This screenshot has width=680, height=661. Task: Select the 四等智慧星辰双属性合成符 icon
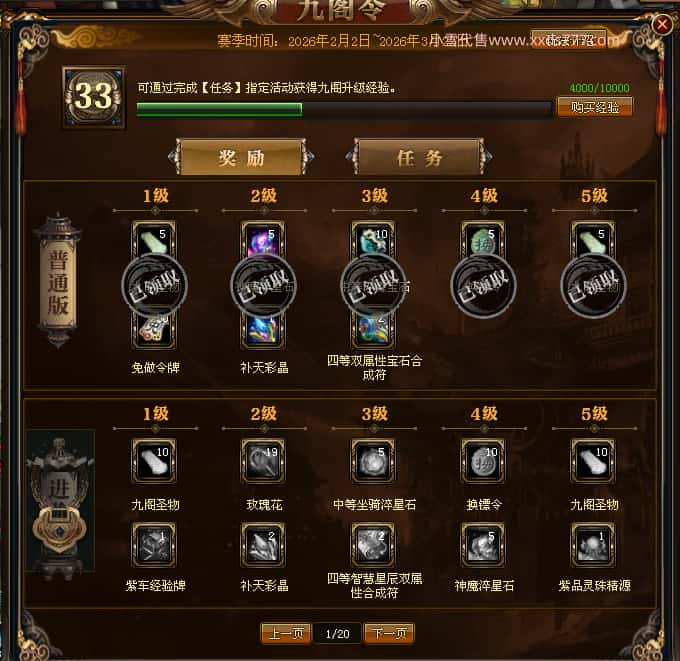click(x=373, y=545)
